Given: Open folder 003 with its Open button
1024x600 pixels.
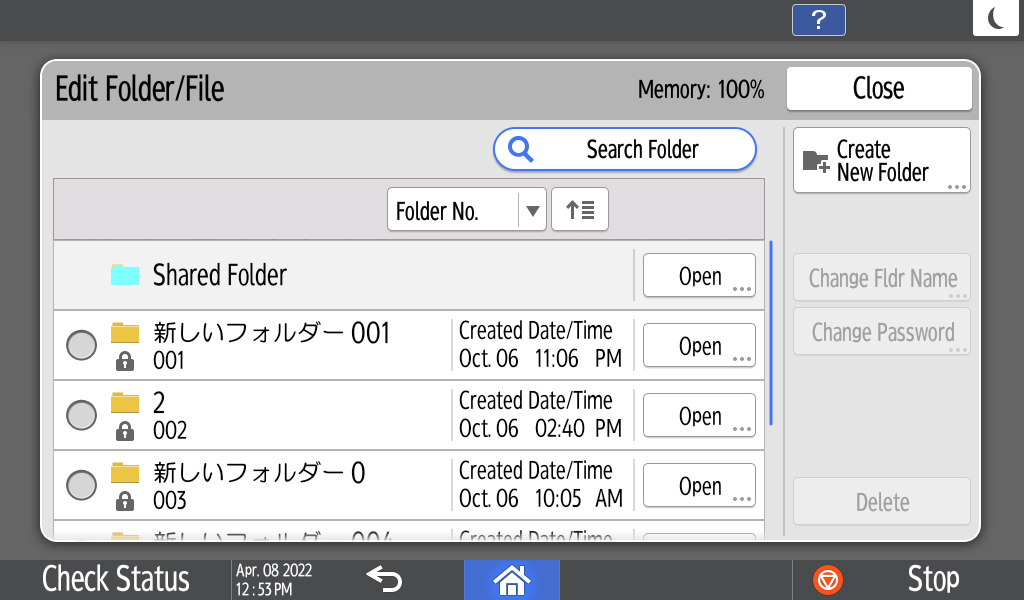Looking at the screenshot, I should 699,486.
